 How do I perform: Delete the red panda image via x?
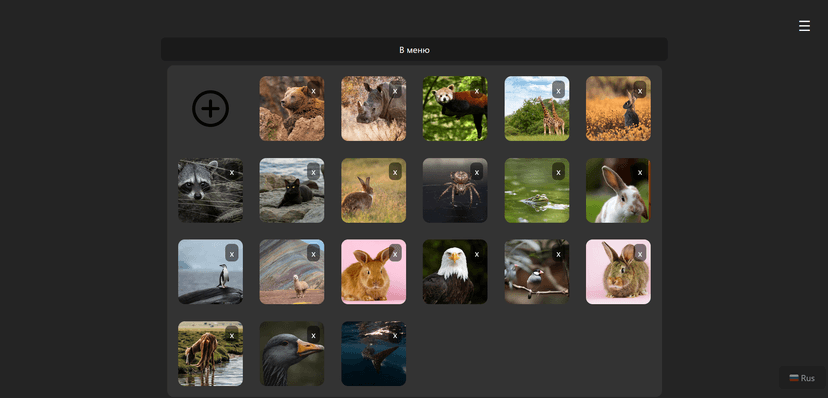pyautogui.click(x=477, y=90)
